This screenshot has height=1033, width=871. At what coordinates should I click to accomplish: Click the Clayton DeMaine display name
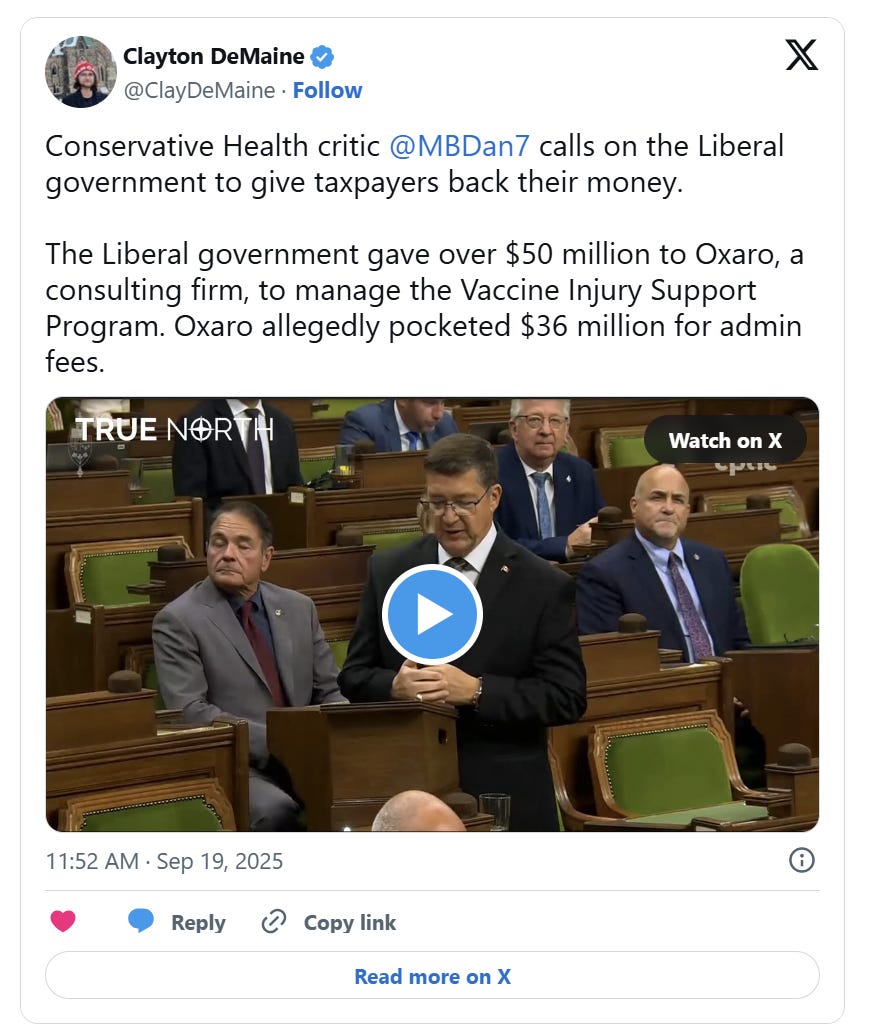[213, 57]
